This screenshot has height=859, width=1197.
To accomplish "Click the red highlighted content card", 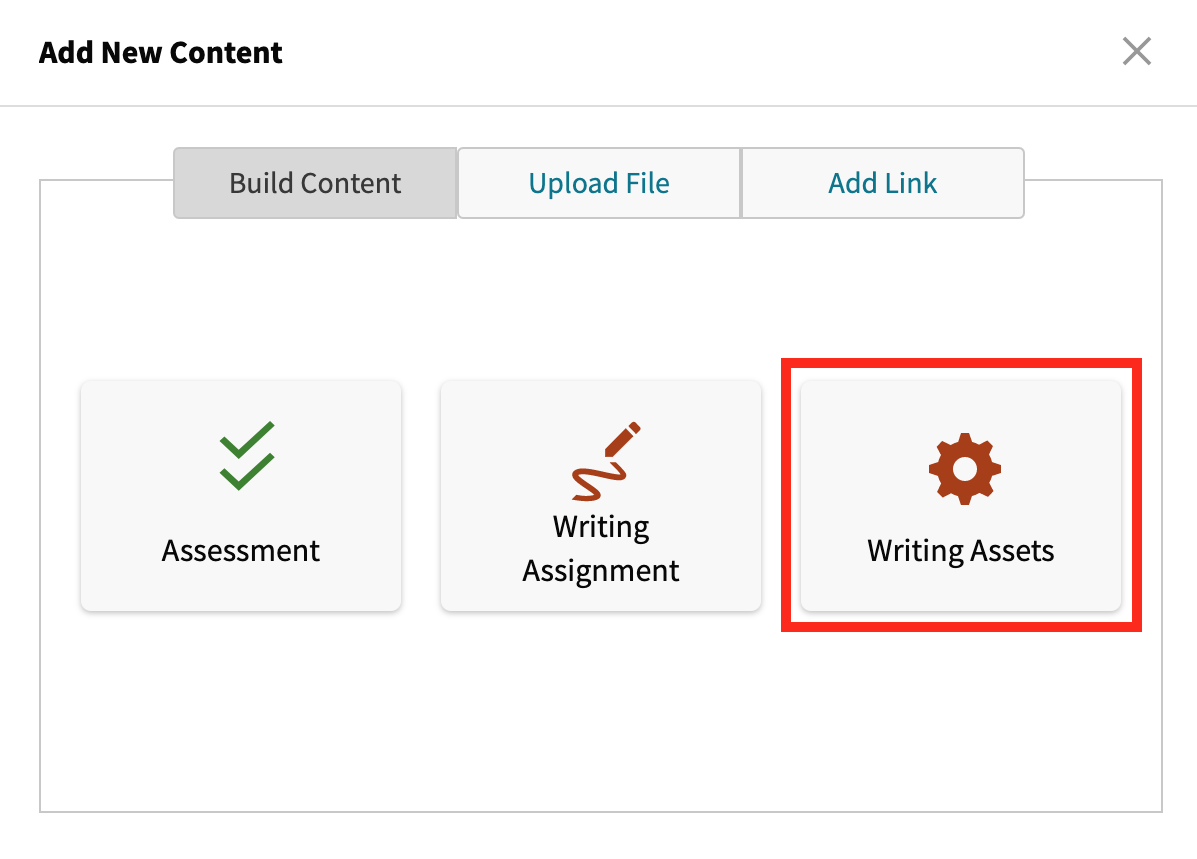I will point(960,495).
